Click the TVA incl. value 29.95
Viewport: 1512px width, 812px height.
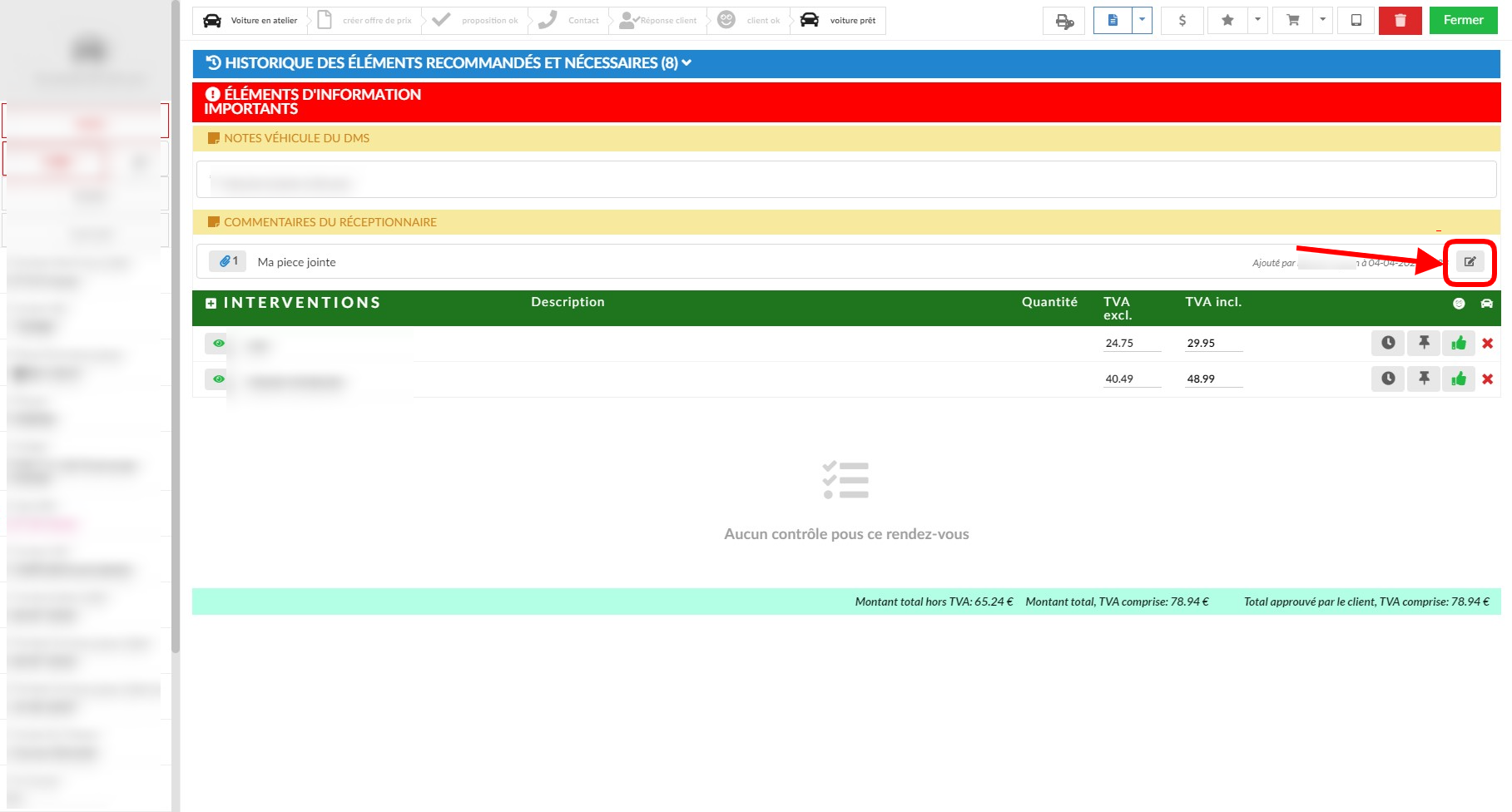click(x=1214, y=344)
